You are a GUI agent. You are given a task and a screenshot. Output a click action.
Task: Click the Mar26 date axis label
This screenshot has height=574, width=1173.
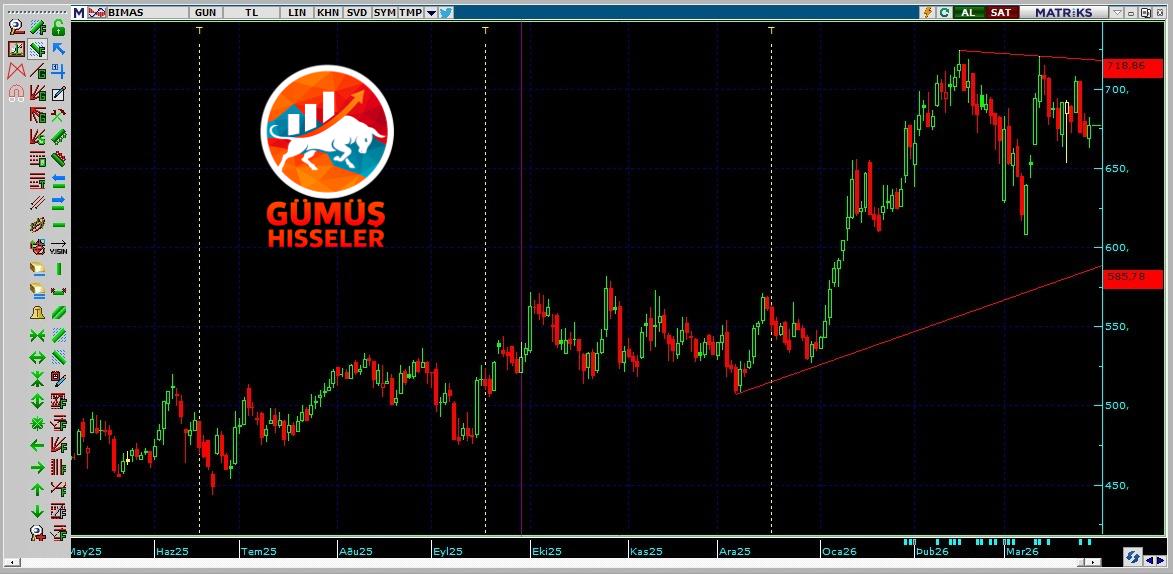(x=1021, y=552)
